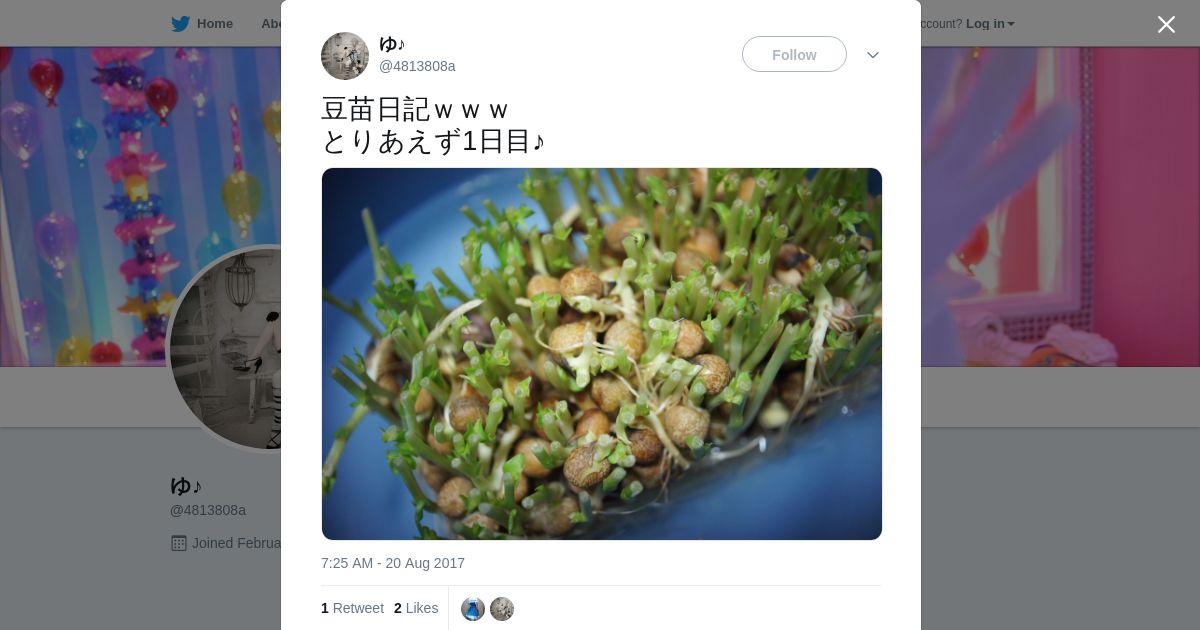1200x630 pixels.
Task: Open the 7:25 AM - 20 Aug 2017 timestamp
Action: [393, 563]
